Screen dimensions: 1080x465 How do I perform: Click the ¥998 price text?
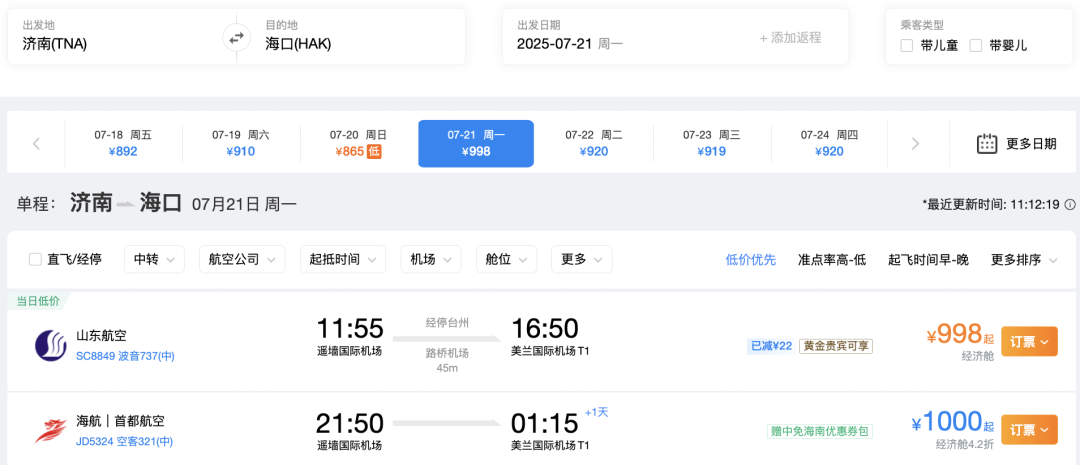pyautogui.click(x=960, y=335)
